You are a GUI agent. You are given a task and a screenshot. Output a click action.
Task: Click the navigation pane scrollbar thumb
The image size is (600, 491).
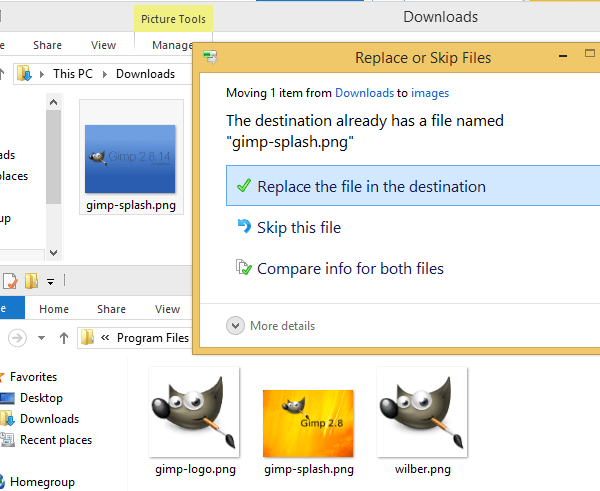click(54, 157)
